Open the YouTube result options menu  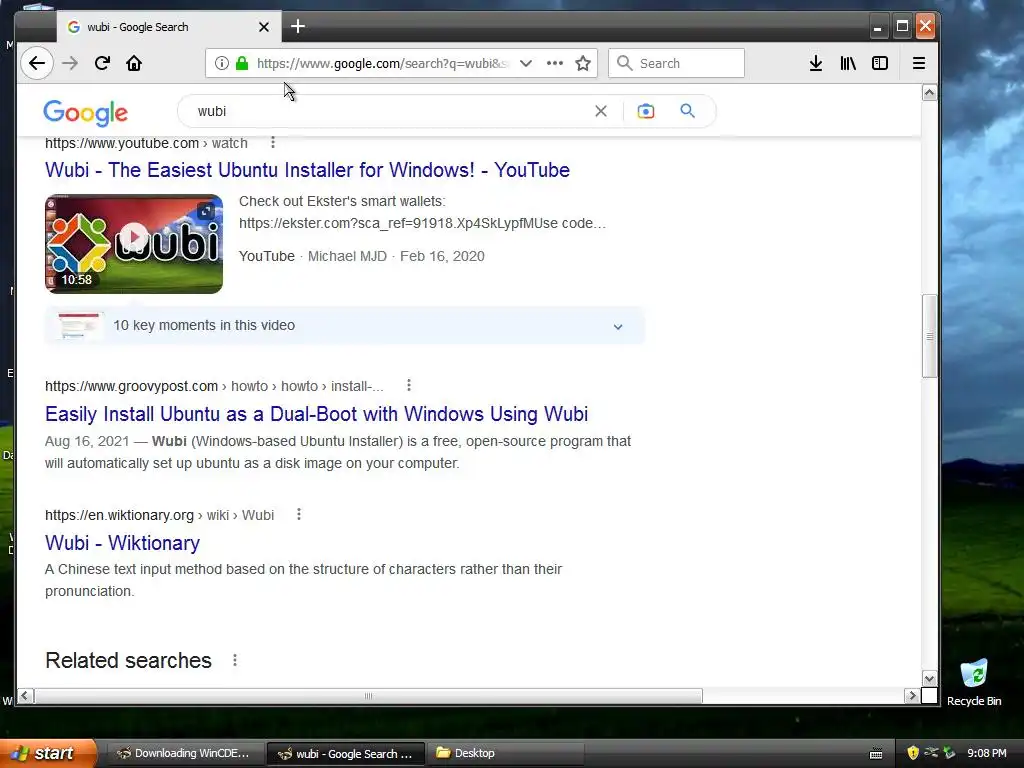point(273,142)
